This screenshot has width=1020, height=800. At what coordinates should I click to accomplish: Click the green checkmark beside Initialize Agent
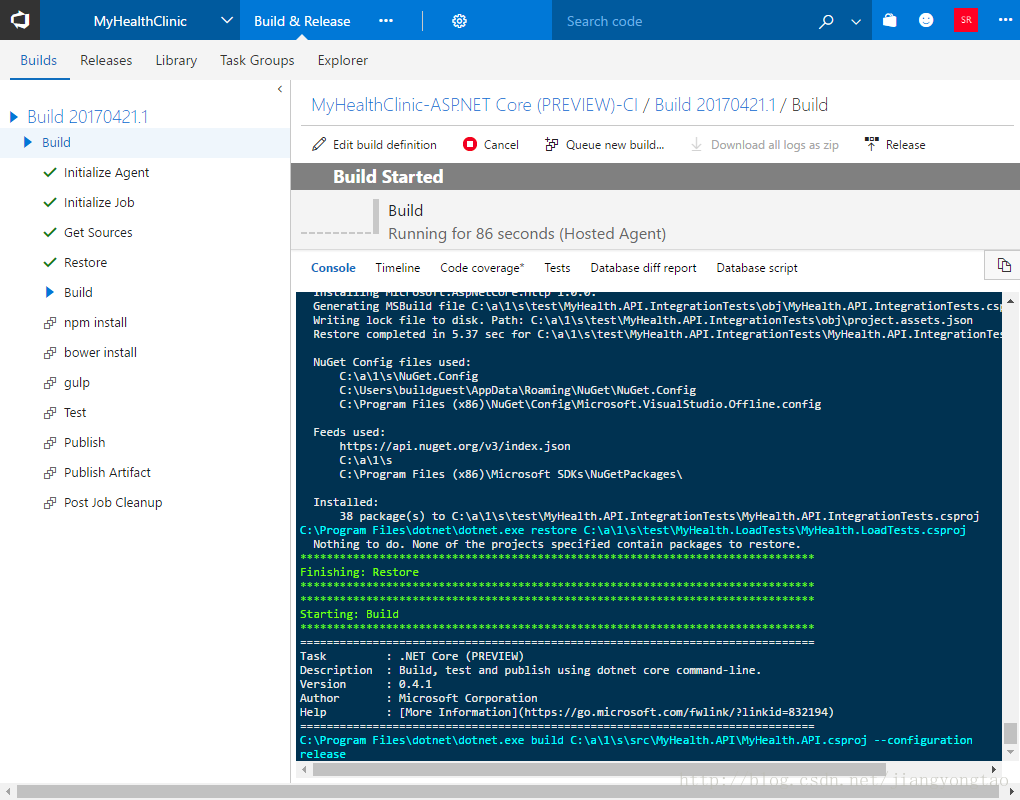click(49, 172)
